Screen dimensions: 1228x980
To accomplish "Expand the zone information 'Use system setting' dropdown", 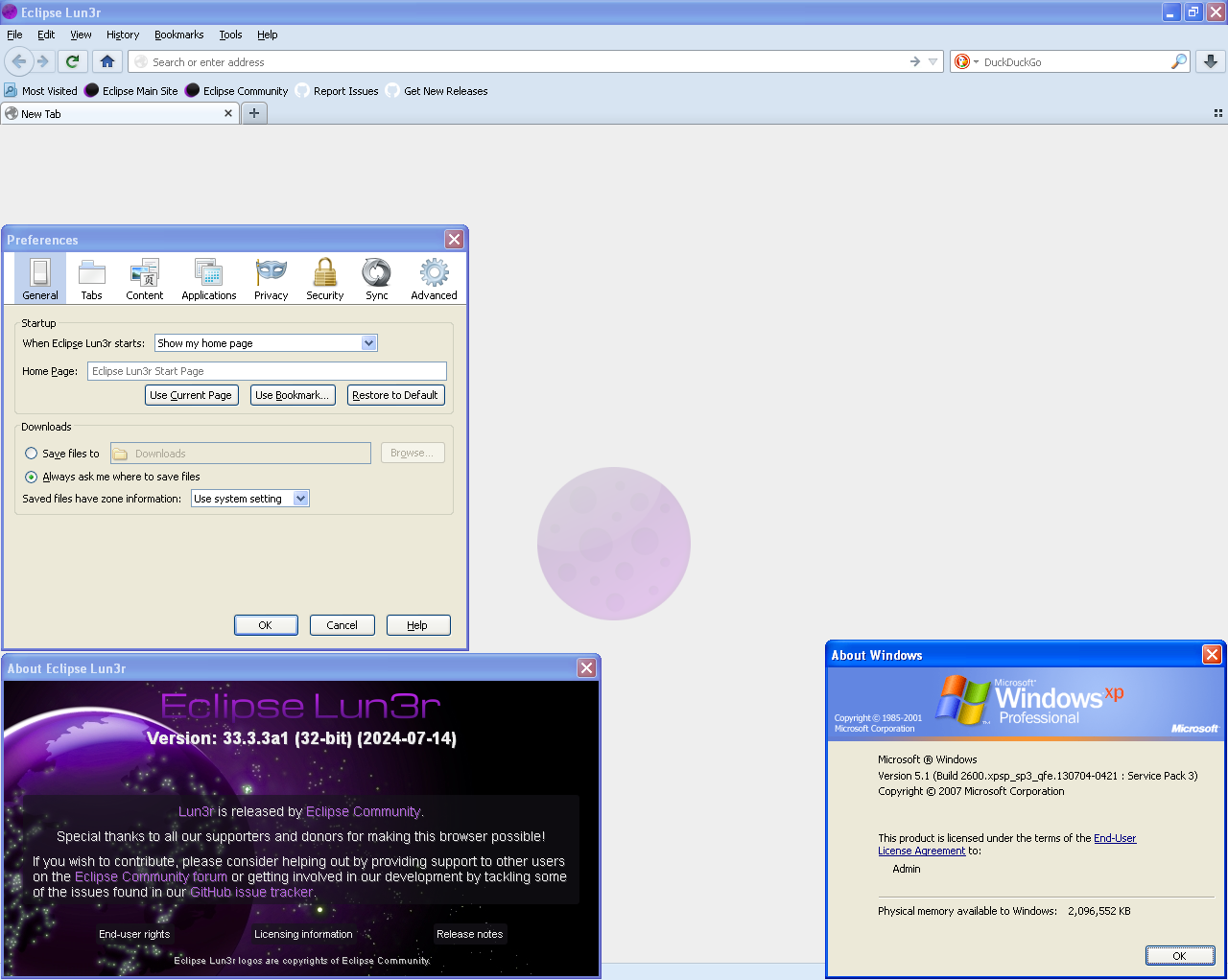I will tap(300, 499).
